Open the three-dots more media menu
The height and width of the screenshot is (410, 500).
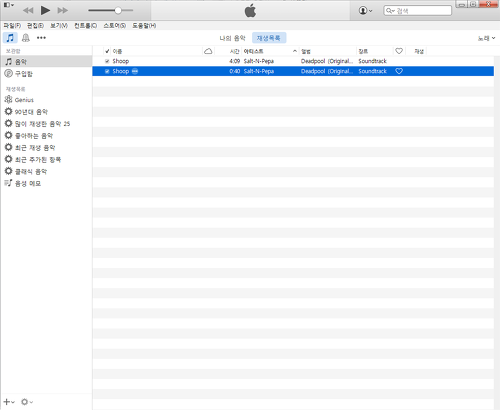pyautogui.click(x=41, y=38)
